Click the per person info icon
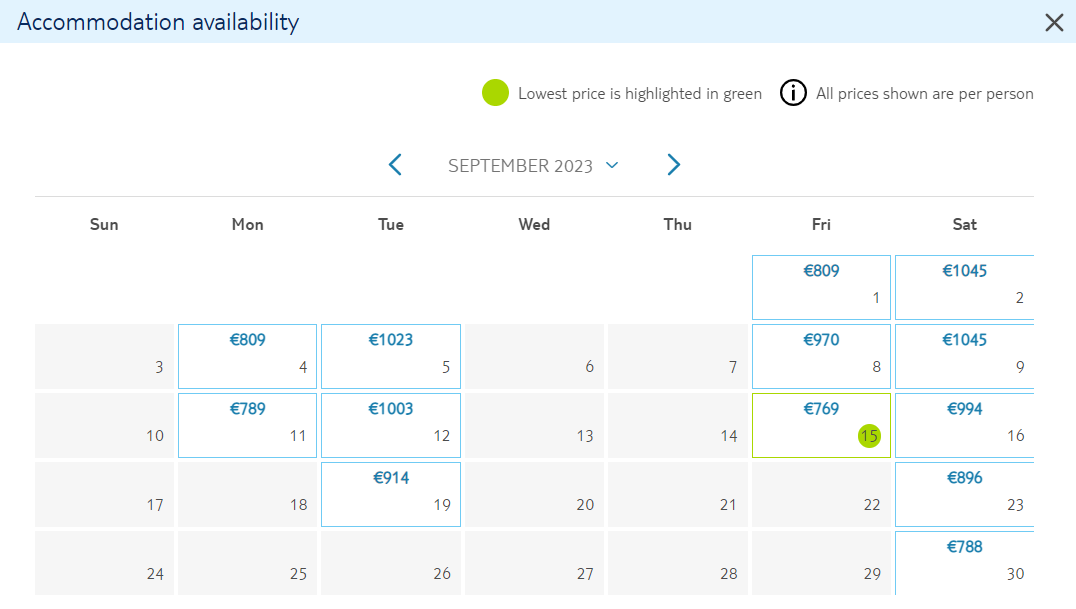1076x609 pixels. click(793, 93)
